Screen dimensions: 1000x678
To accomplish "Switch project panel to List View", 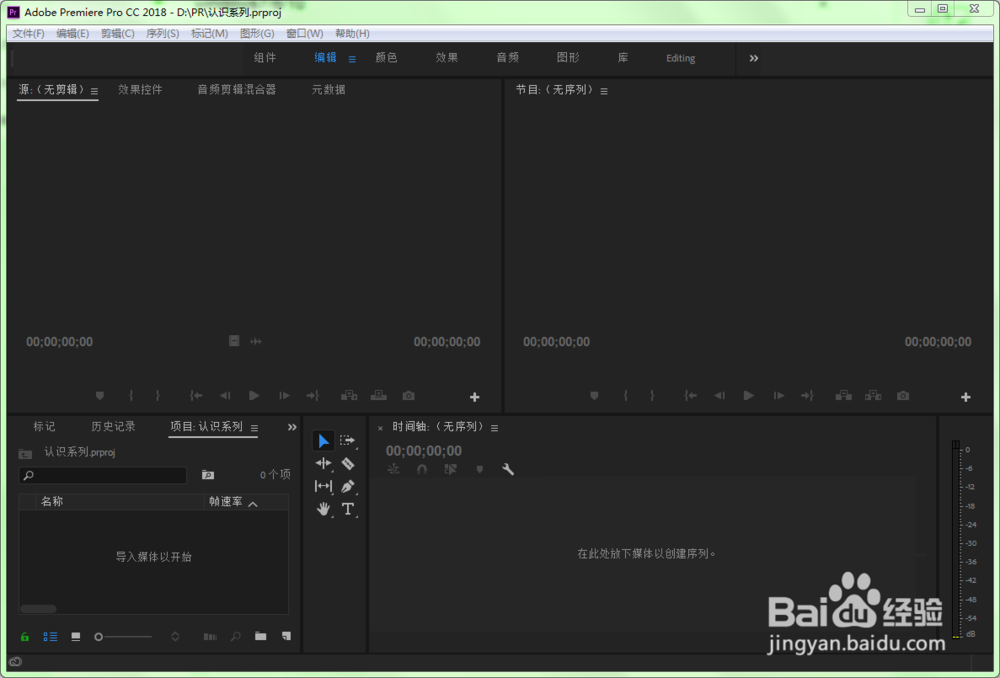I will point(50,637).
